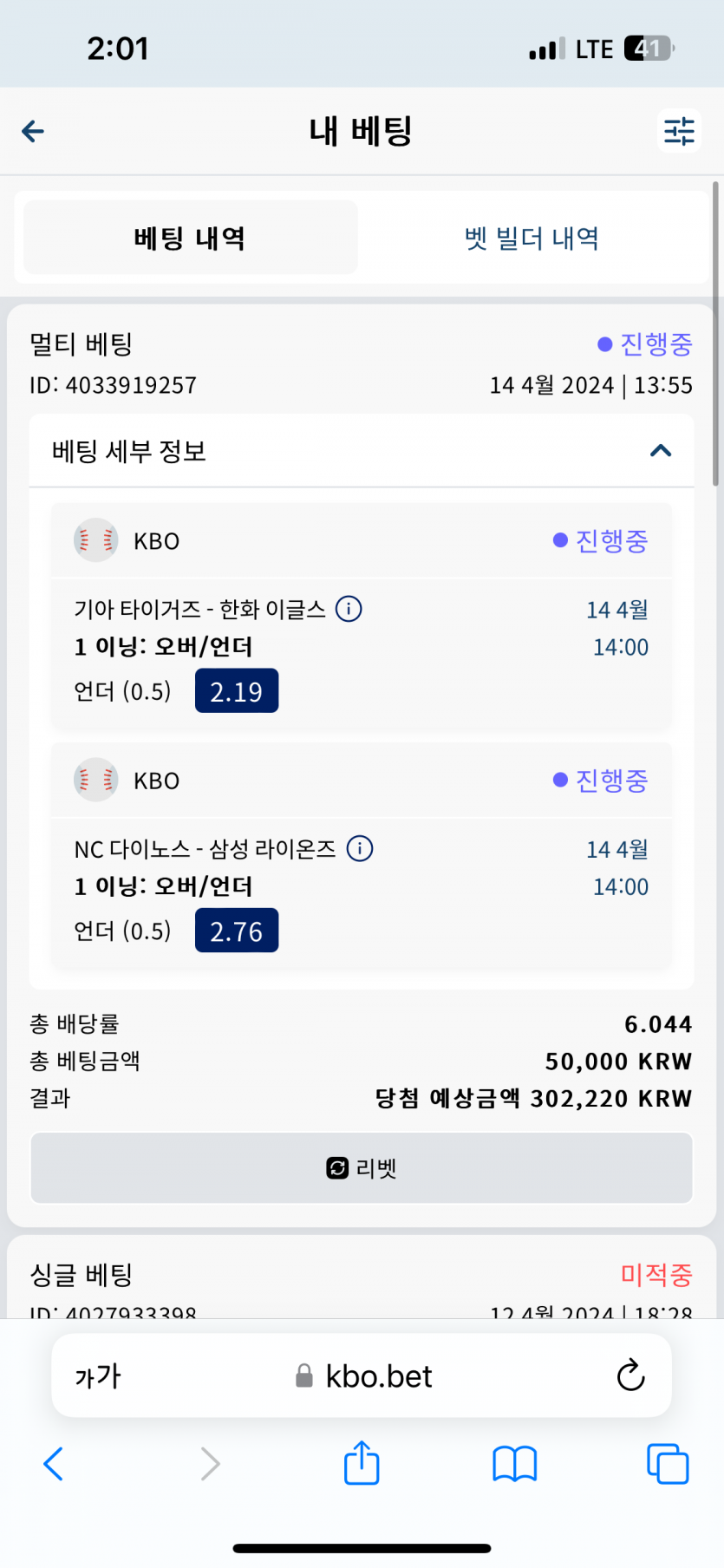Screen dimensions: 724x1568
Task: Go back with the Safari back arrow
Action: click(x=54, y=1464)
